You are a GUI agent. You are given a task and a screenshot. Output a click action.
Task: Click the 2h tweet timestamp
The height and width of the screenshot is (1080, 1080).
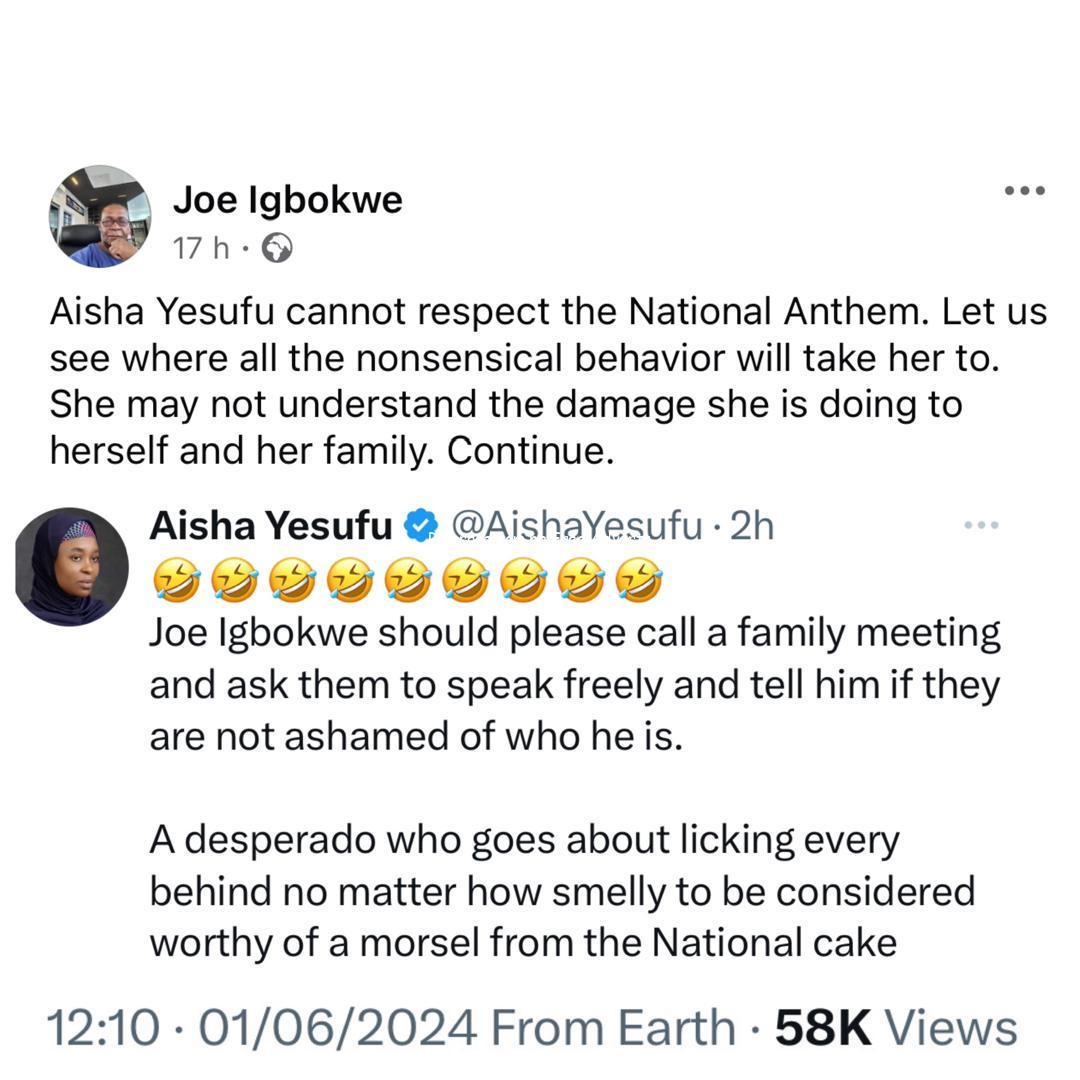[x=751, y=525]
